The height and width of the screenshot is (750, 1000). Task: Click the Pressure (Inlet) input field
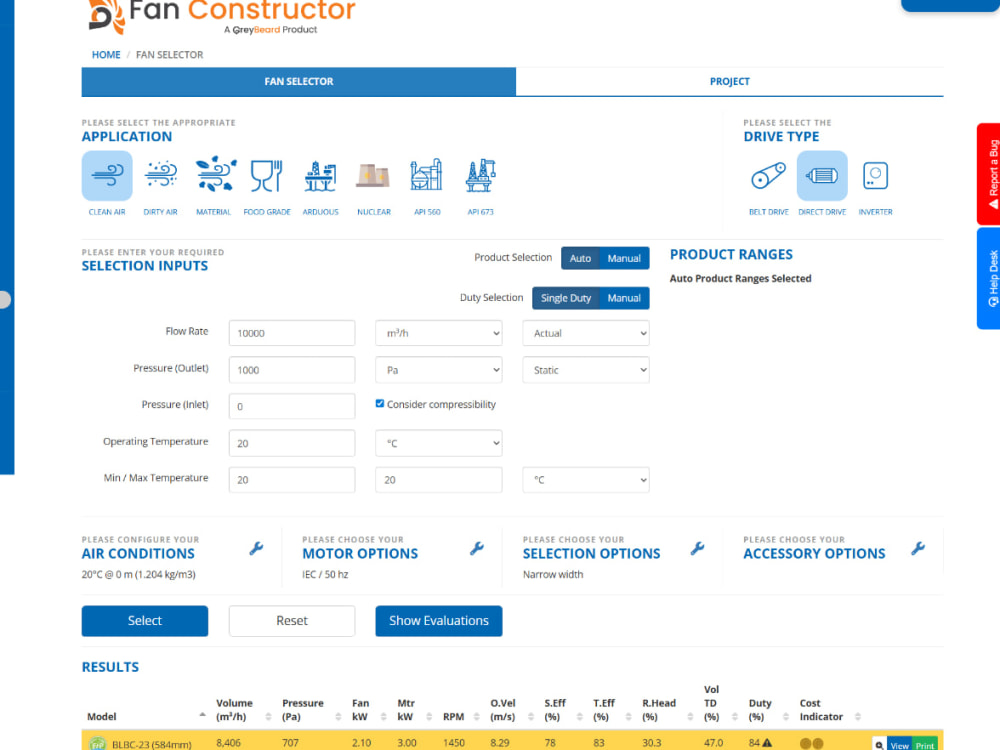292,406
